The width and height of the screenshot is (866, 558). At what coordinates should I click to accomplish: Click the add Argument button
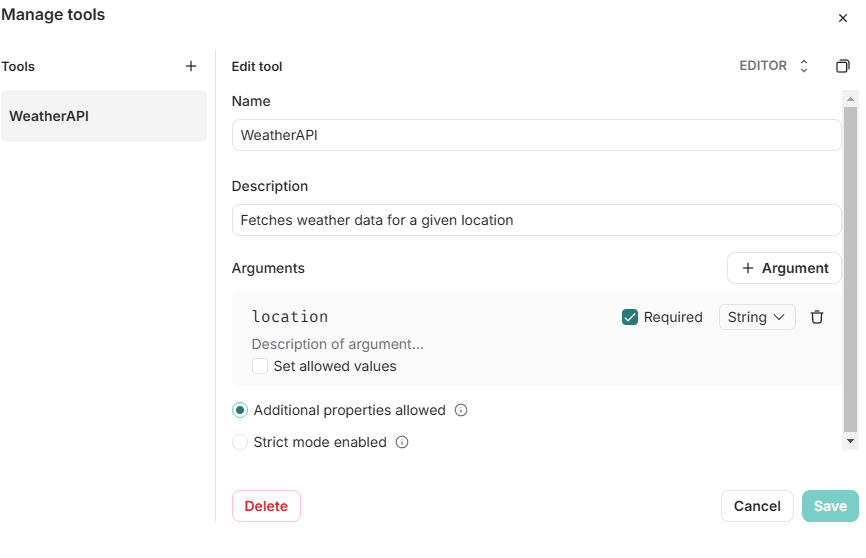coord(784,268)
